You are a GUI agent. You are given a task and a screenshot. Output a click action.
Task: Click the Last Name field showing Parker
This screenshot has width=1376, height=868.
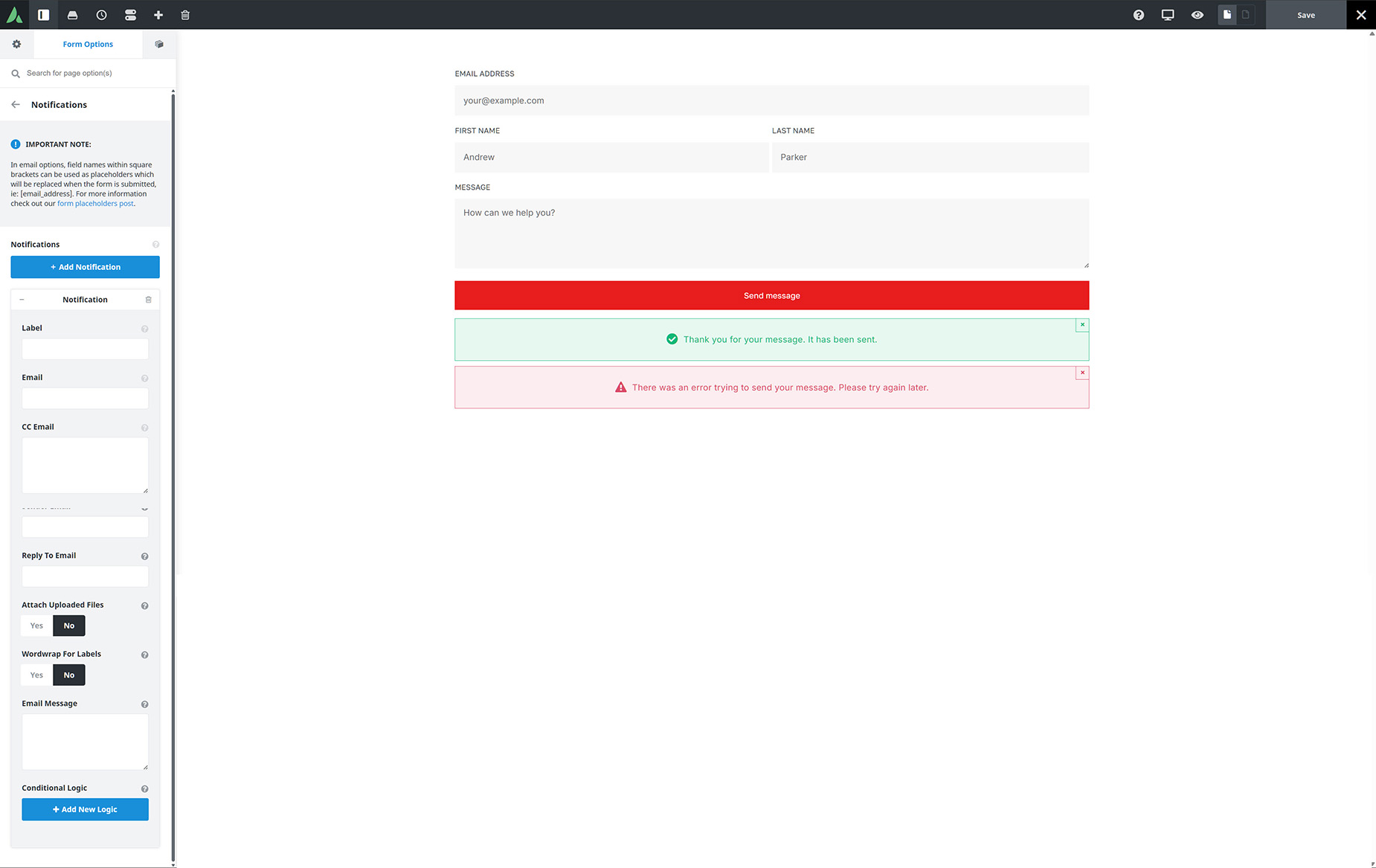point(930,157)
